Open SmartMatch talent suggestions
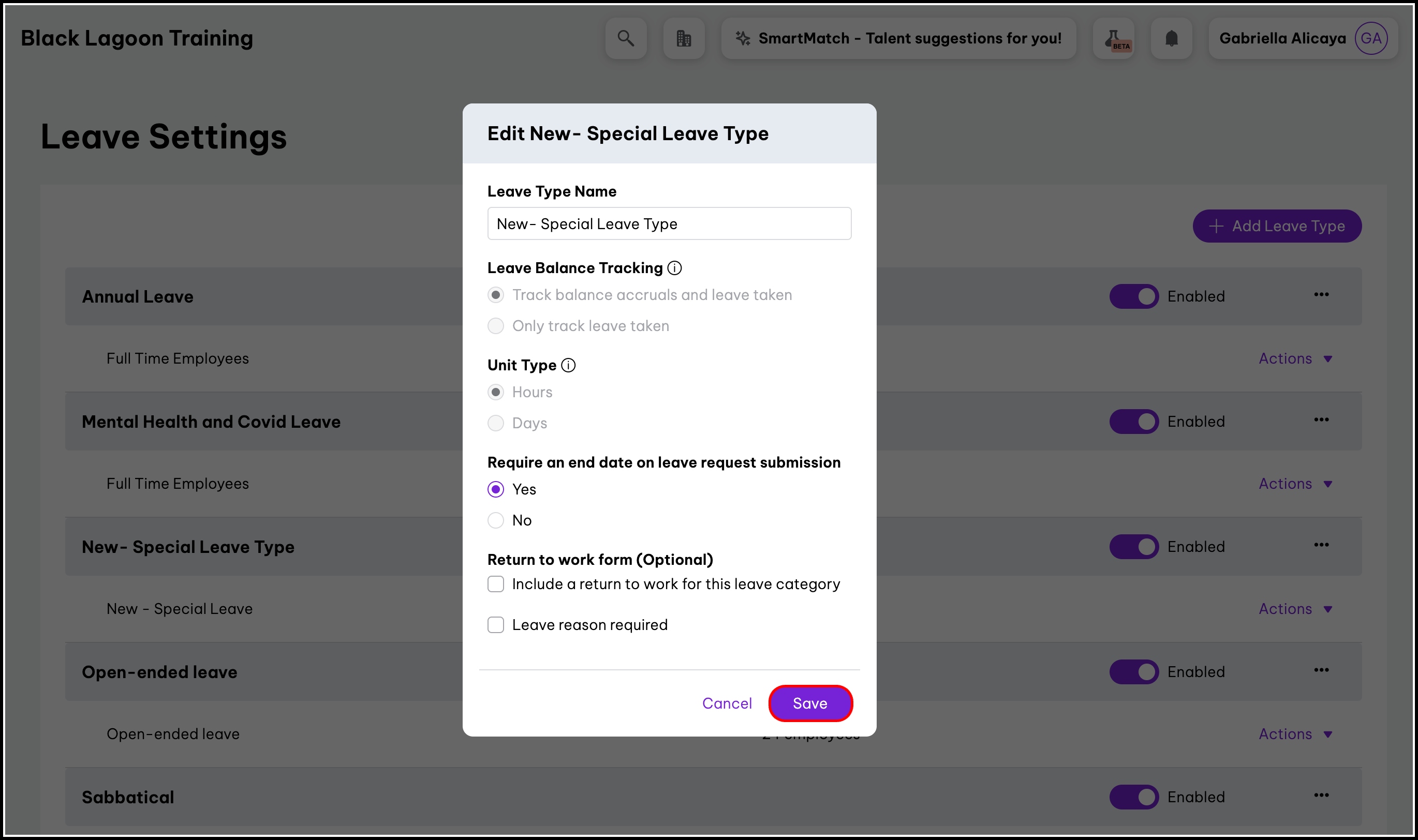This screenshot has height=840, width=1418. coord(898,38)
